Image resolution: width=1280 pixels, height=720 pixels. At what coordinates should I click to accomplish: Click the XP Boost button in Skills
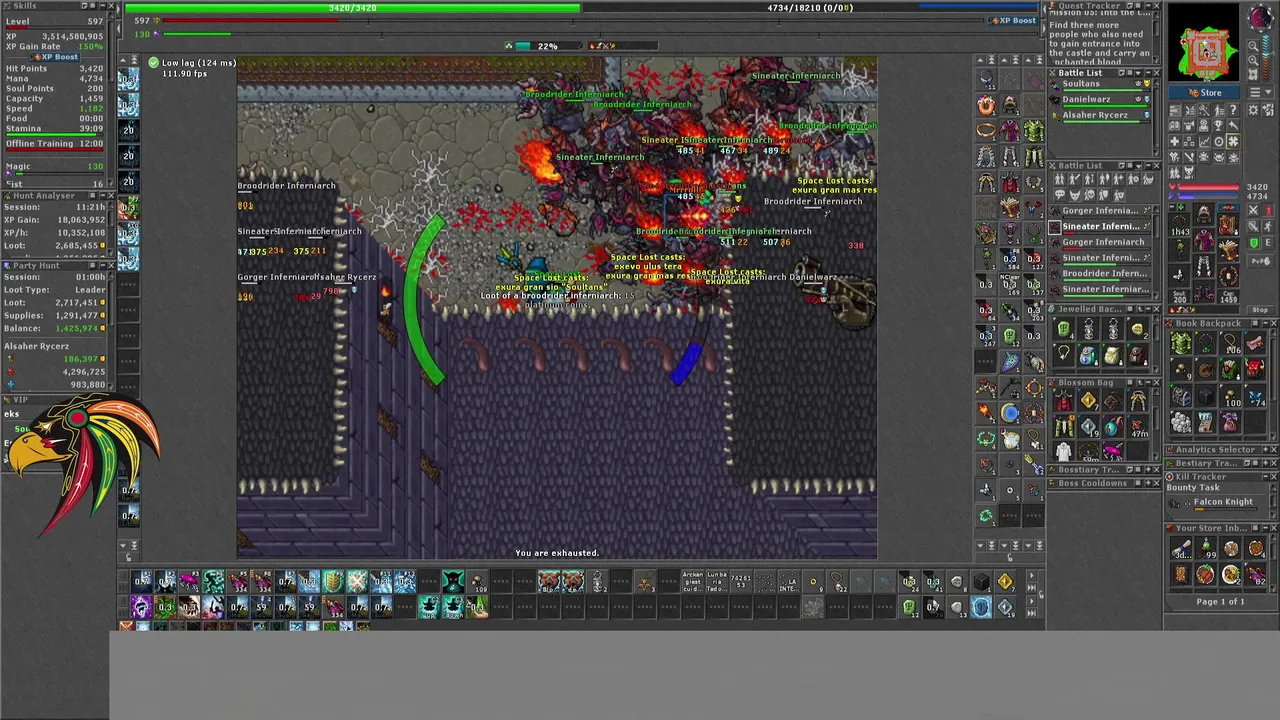click(x=54, y=57)
